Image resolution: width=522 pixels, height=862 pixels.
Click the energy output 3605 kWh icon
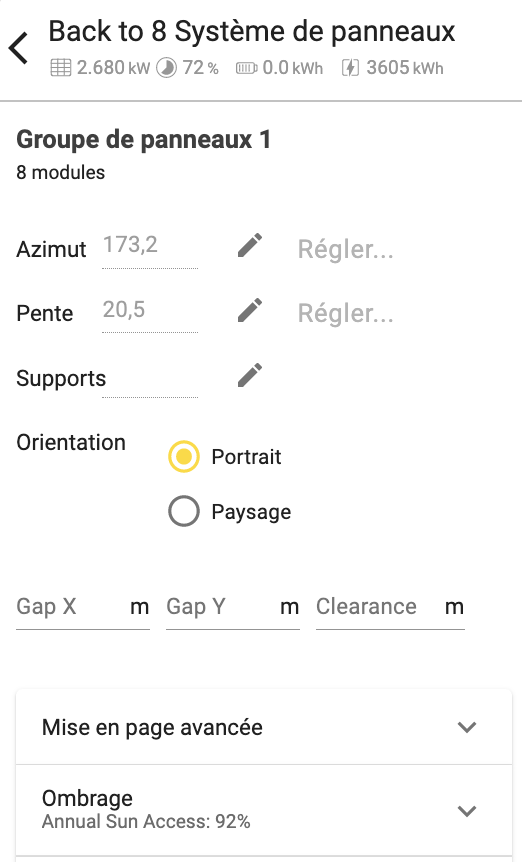(x=351, y=68)
